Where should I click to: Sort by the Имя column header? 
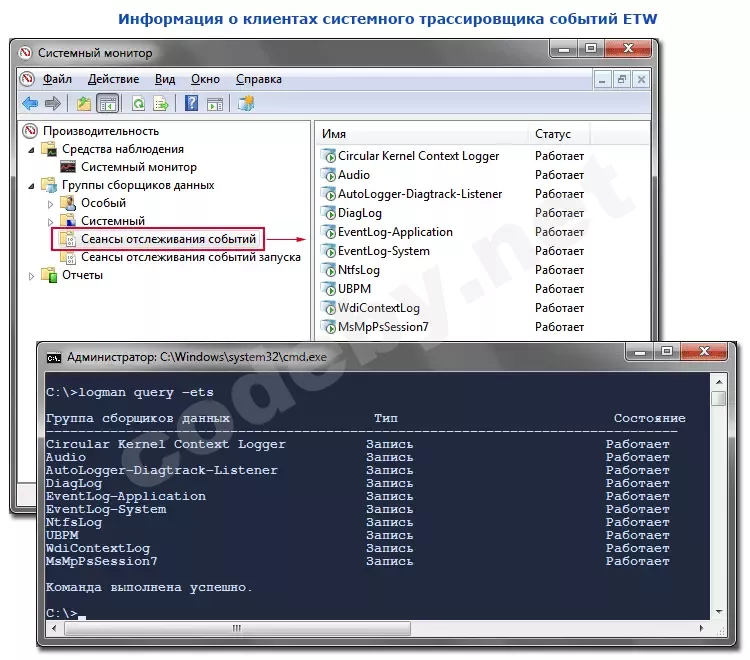coord(422,134)
